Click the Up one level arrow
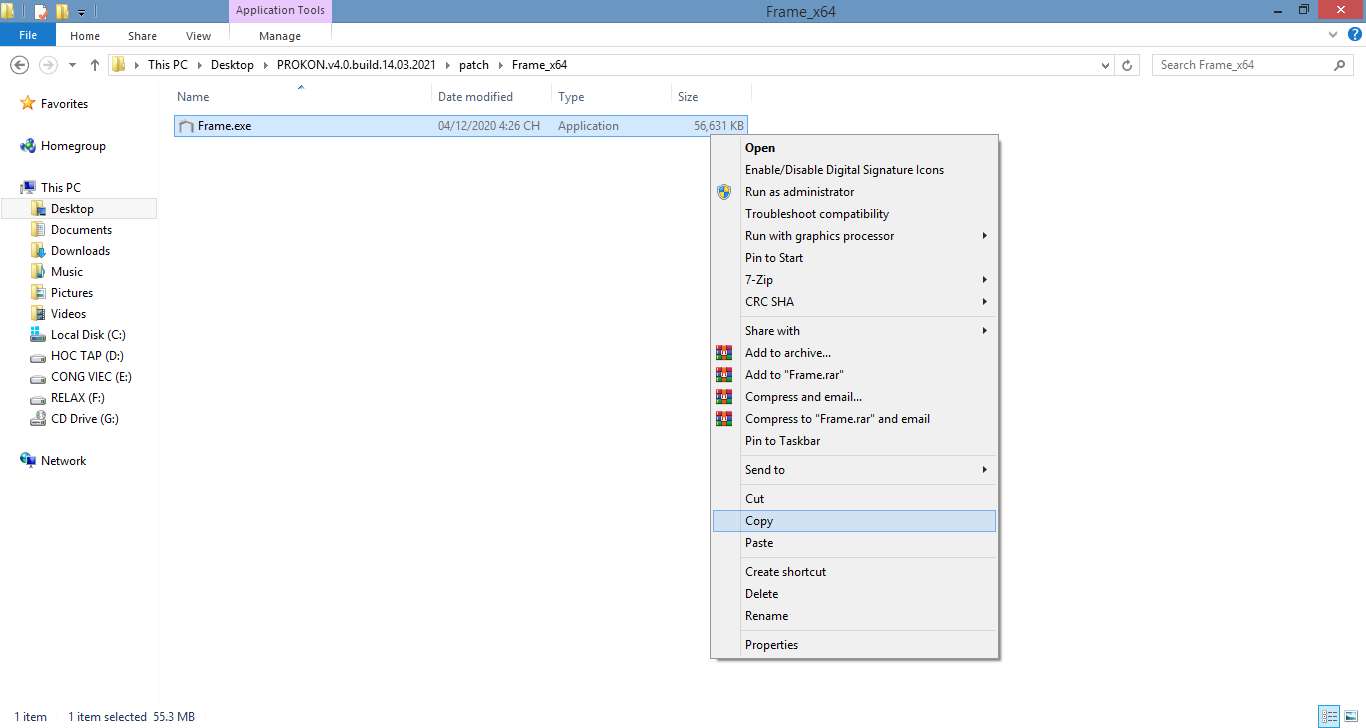The image size is (1366, 728). coord(95,65)
